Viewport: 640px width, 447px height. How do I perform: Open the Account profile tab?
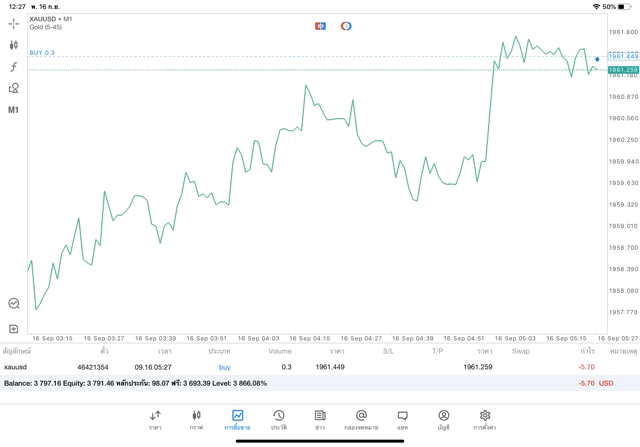click(443, 419)
